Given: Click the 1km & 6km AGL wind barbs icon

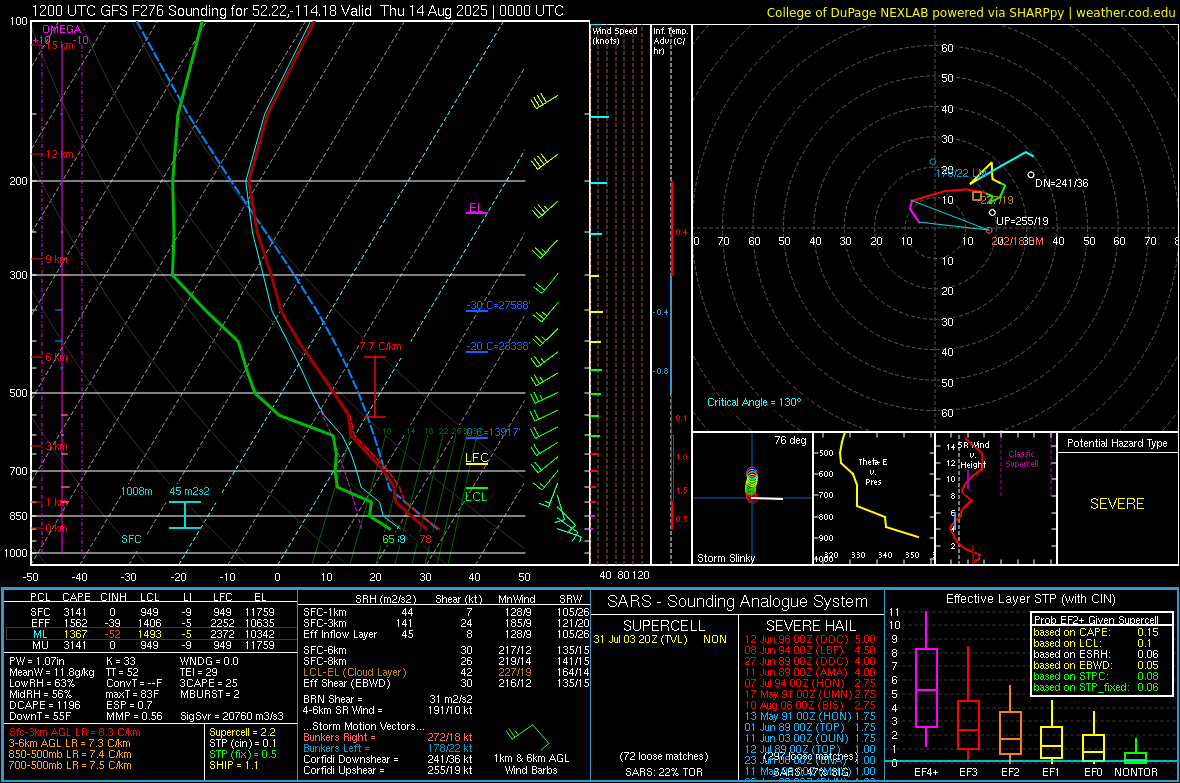Looking at the screenshot, I should [x=529, y=734].
